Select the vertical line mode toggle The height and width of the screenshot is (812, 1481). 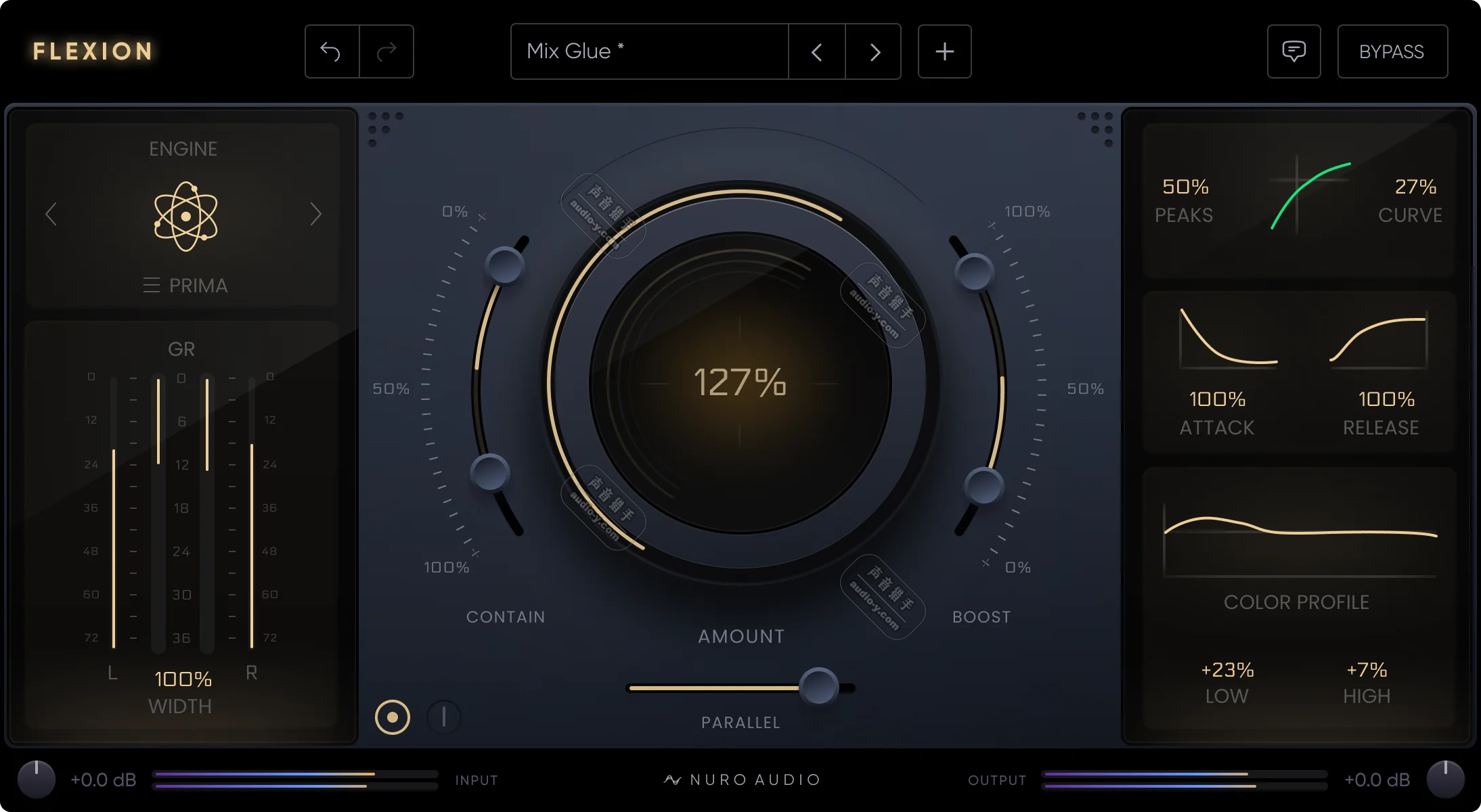click(444, 717)
